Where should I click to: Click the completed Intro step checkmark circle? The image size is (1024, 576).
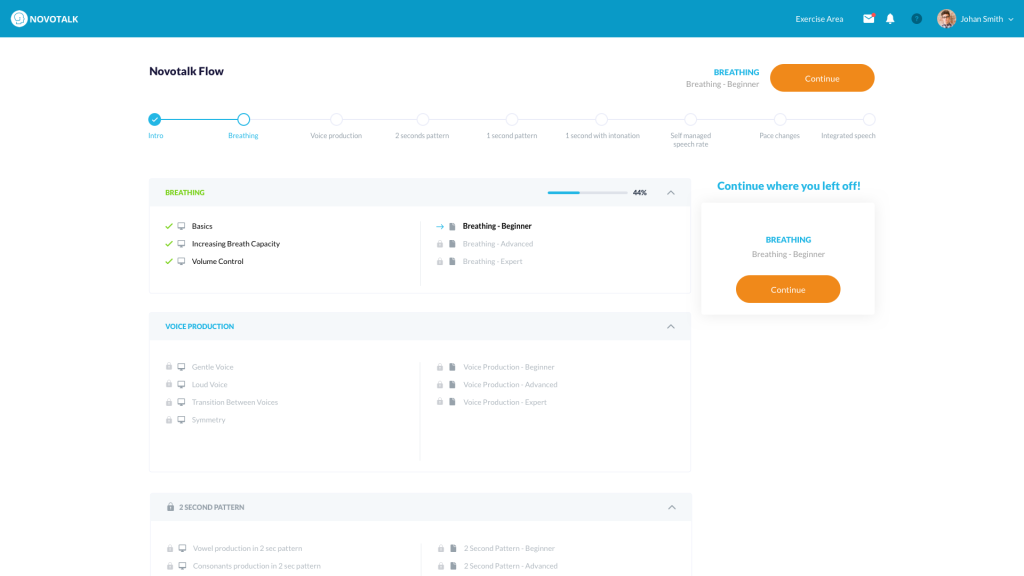click(x=154, y=119)
